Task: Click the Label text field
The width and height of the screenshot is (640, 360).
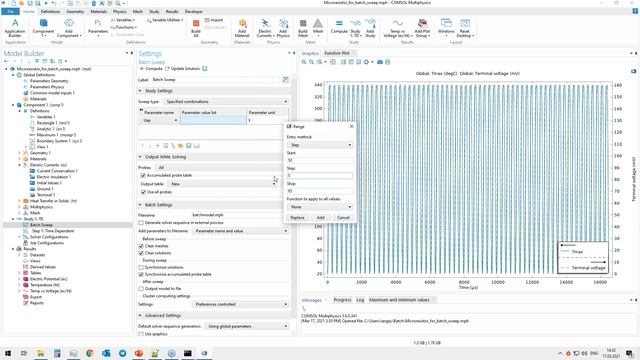Action: pos(216,80)
